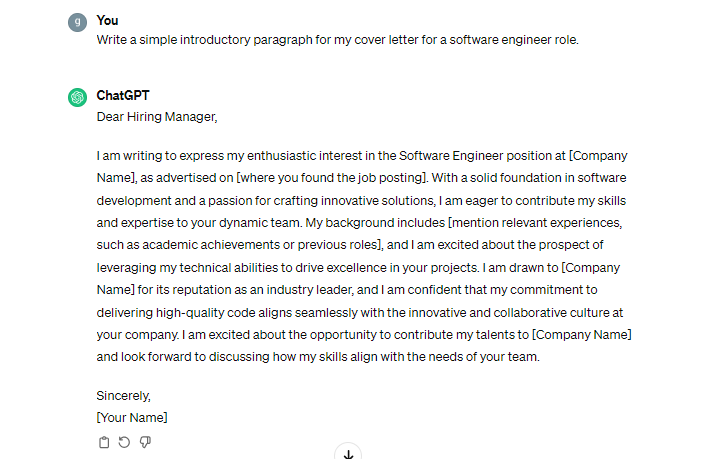Click the "Sincerely," closing line
Screen dimensions: 720x459
[123, 395]
